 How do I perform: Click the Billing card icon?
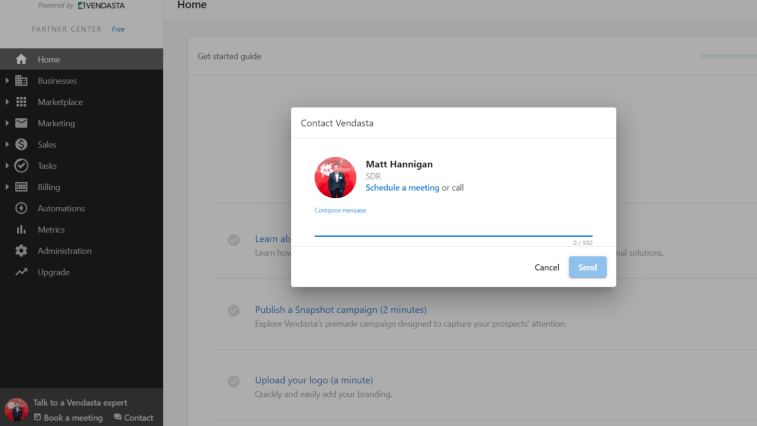(x=21, y=187)
